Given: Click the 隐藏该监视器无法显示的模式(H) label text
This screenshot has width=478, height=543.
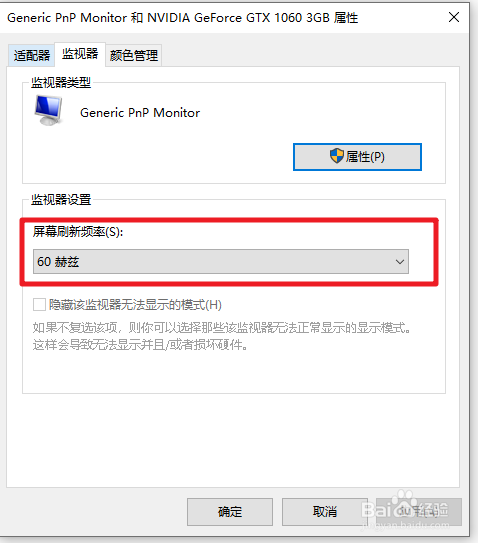Looking at the screenshot, I should click(135, 305).
